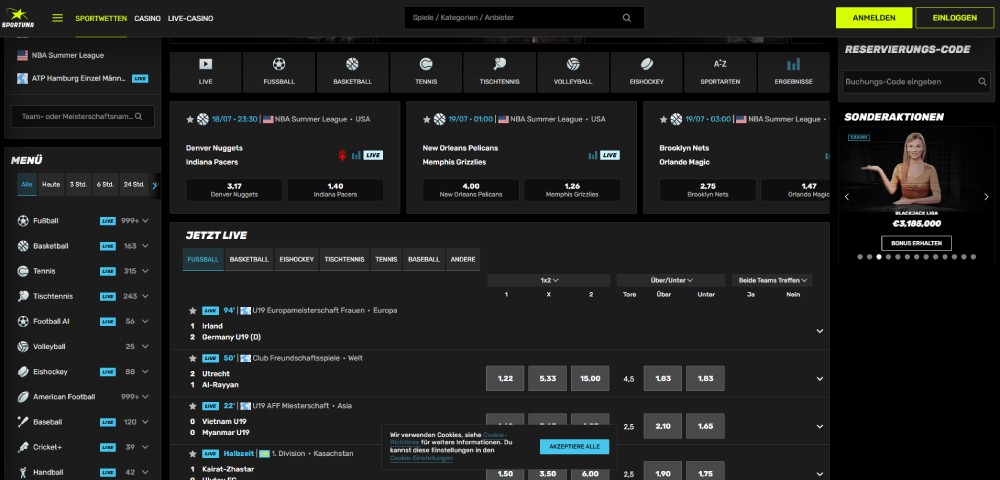Switch to the Eishockey tab under Jetzt Live

(296, 259)
